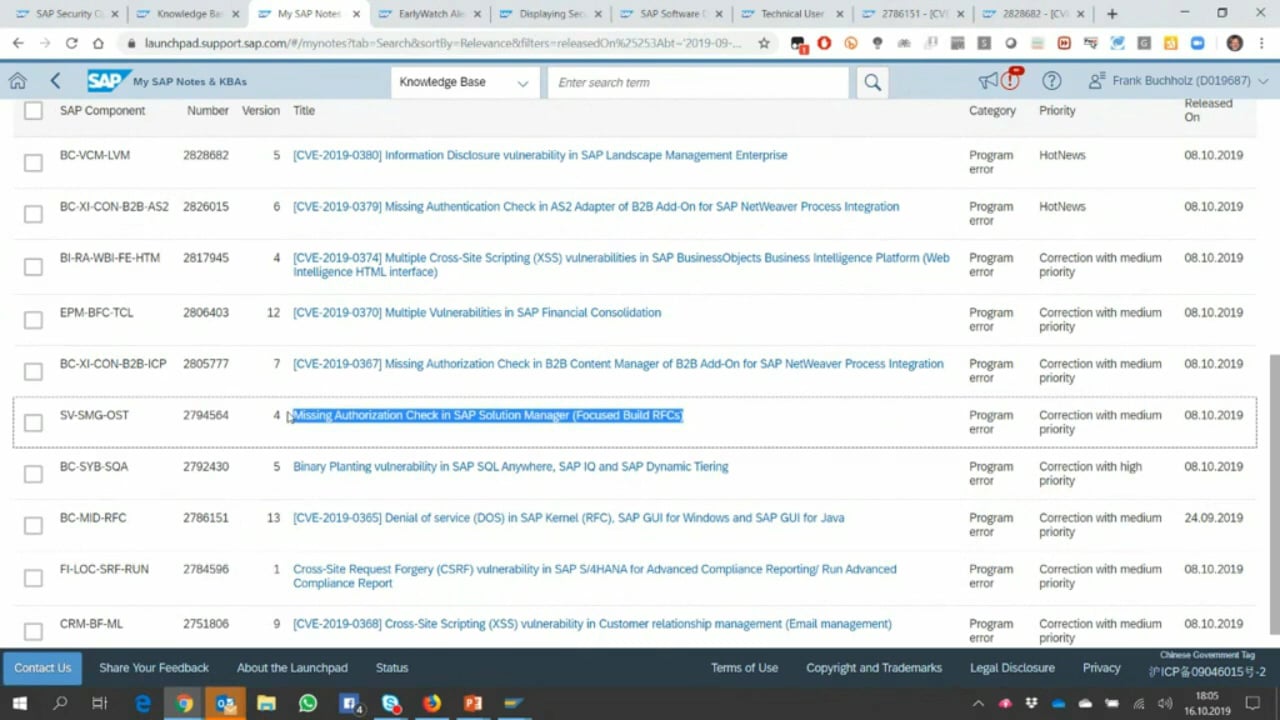
Task: Open Skype from the taskbar
Action: click(x=390, y=703)
